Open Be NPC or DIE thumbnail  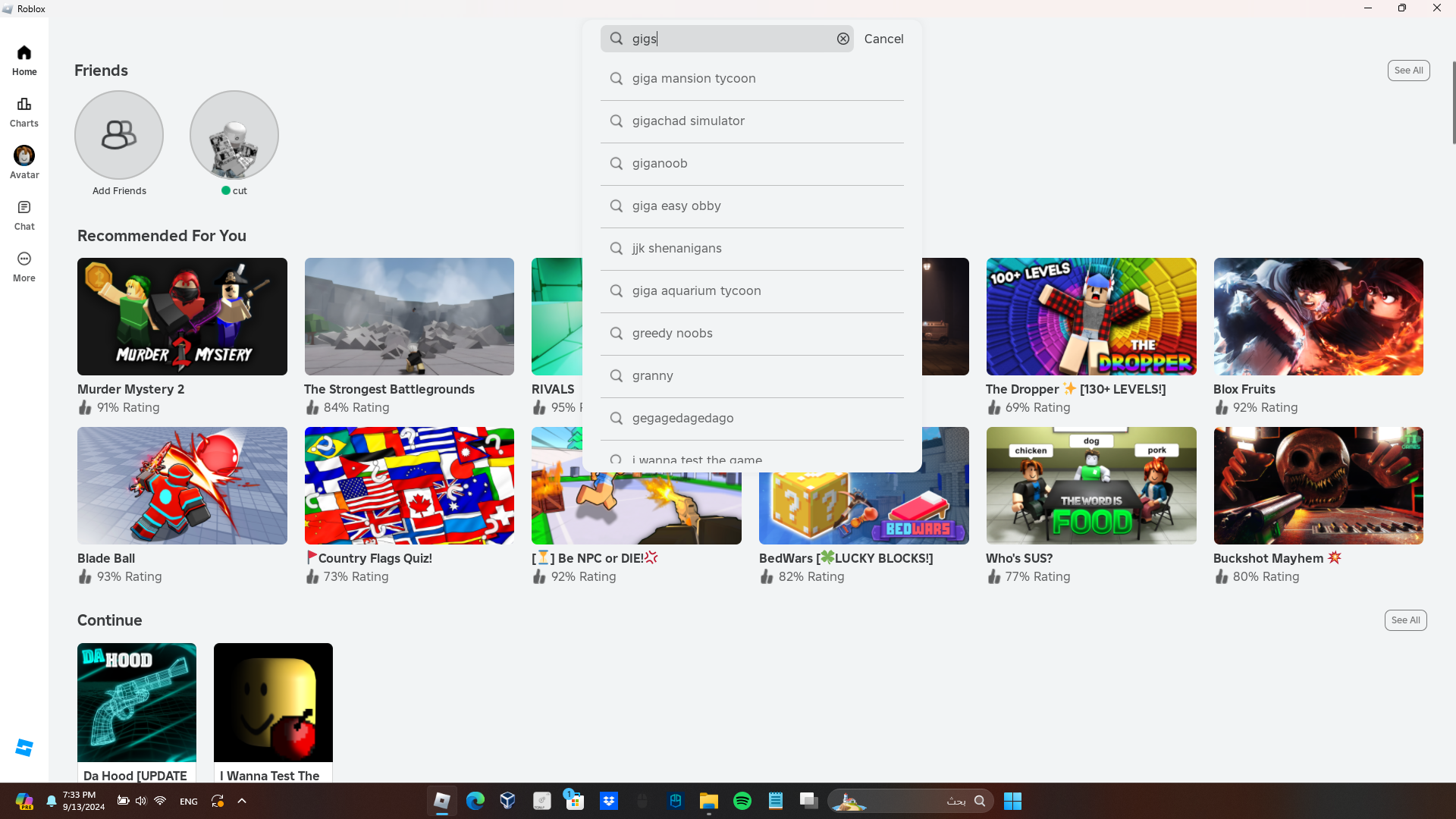click(636, 508)
